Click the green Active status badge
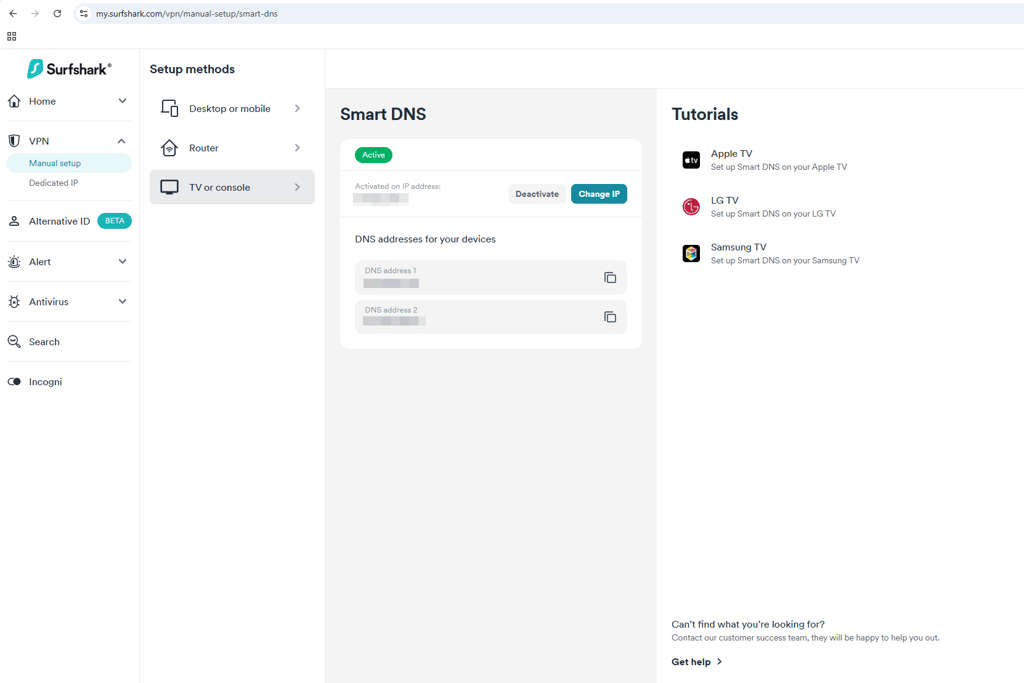 click(x=374, y=155)
